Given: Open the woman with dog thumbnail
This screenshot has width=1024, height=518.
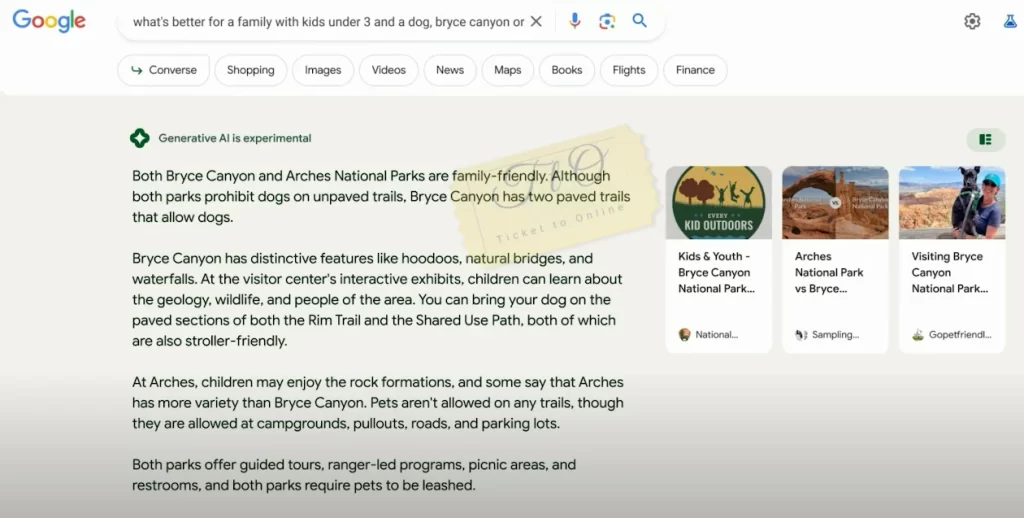Looking at the screenshot, I should (952, 202).
